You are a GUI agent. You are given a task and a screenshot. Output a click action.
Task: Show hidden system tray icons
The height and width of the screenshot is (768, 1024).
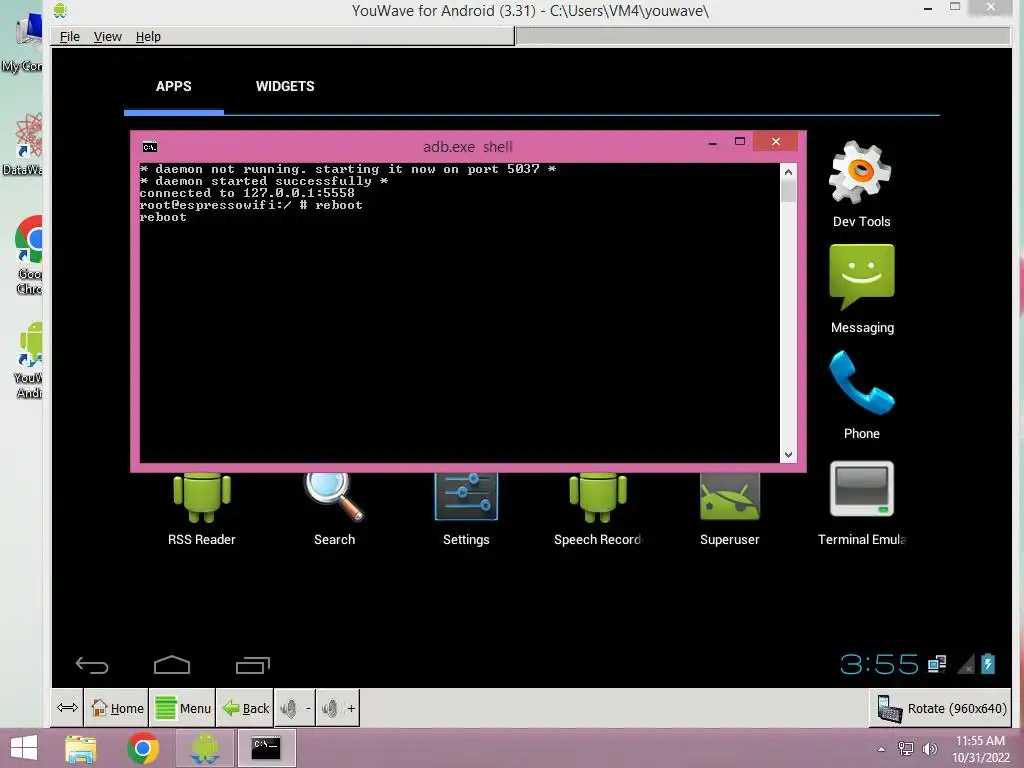coord(882,749)
